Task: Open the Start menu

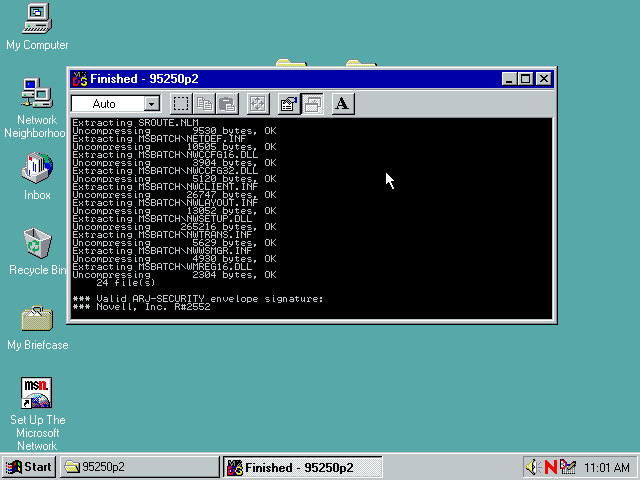Action: pyautogui.click(x=29, y=467)
